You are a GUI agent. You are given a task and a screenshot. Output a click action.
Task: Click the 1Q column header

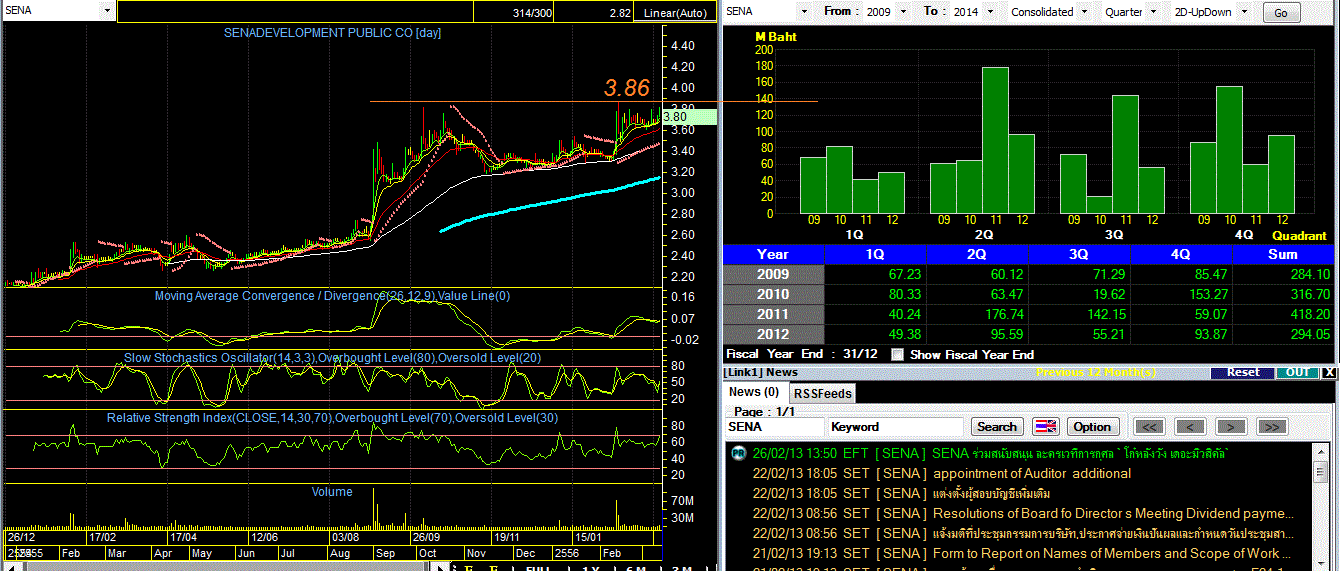875,254
